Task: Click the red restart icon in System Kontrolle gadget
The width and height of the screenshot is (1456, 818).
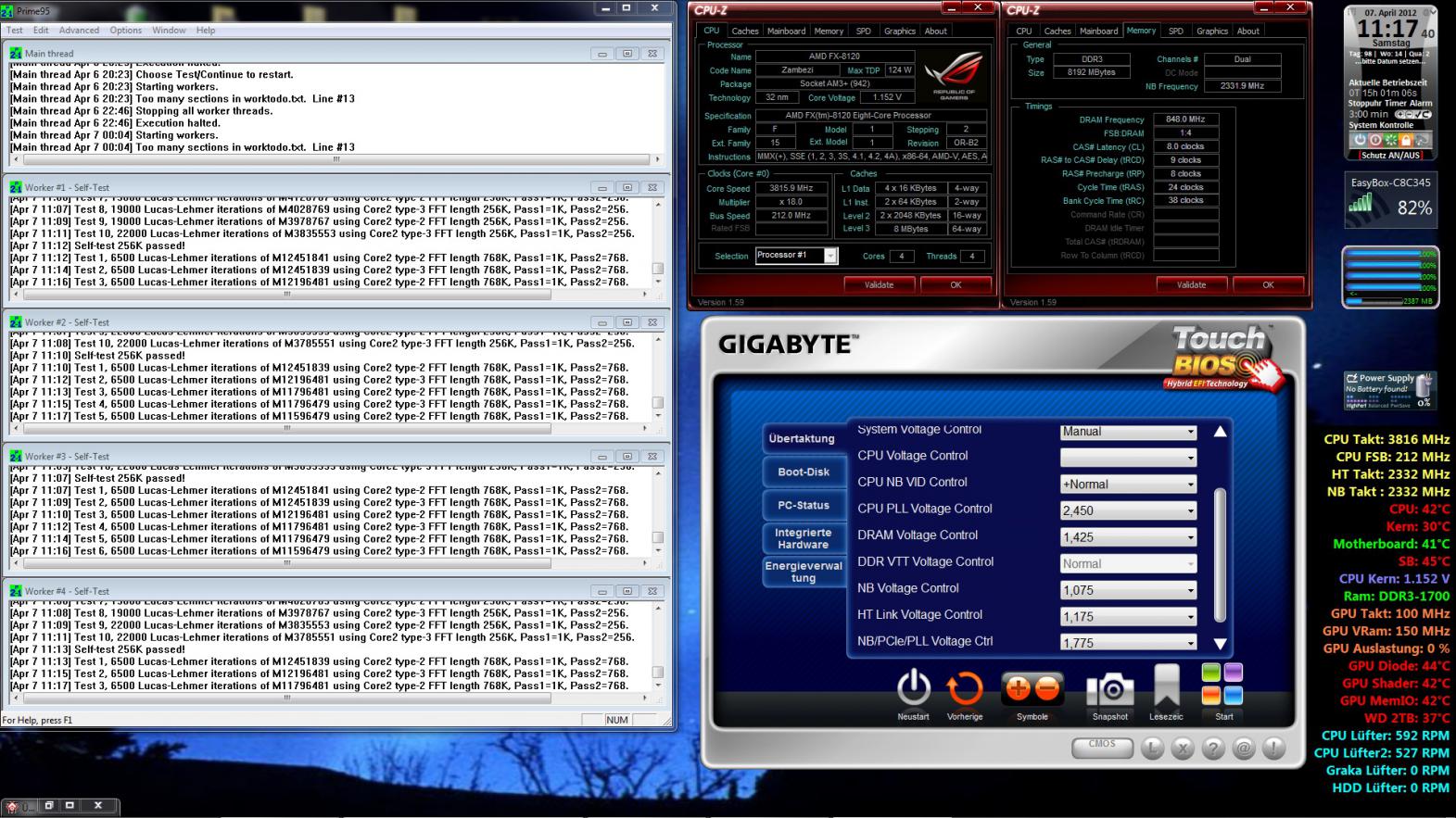Action: [x=1374, y=140]
